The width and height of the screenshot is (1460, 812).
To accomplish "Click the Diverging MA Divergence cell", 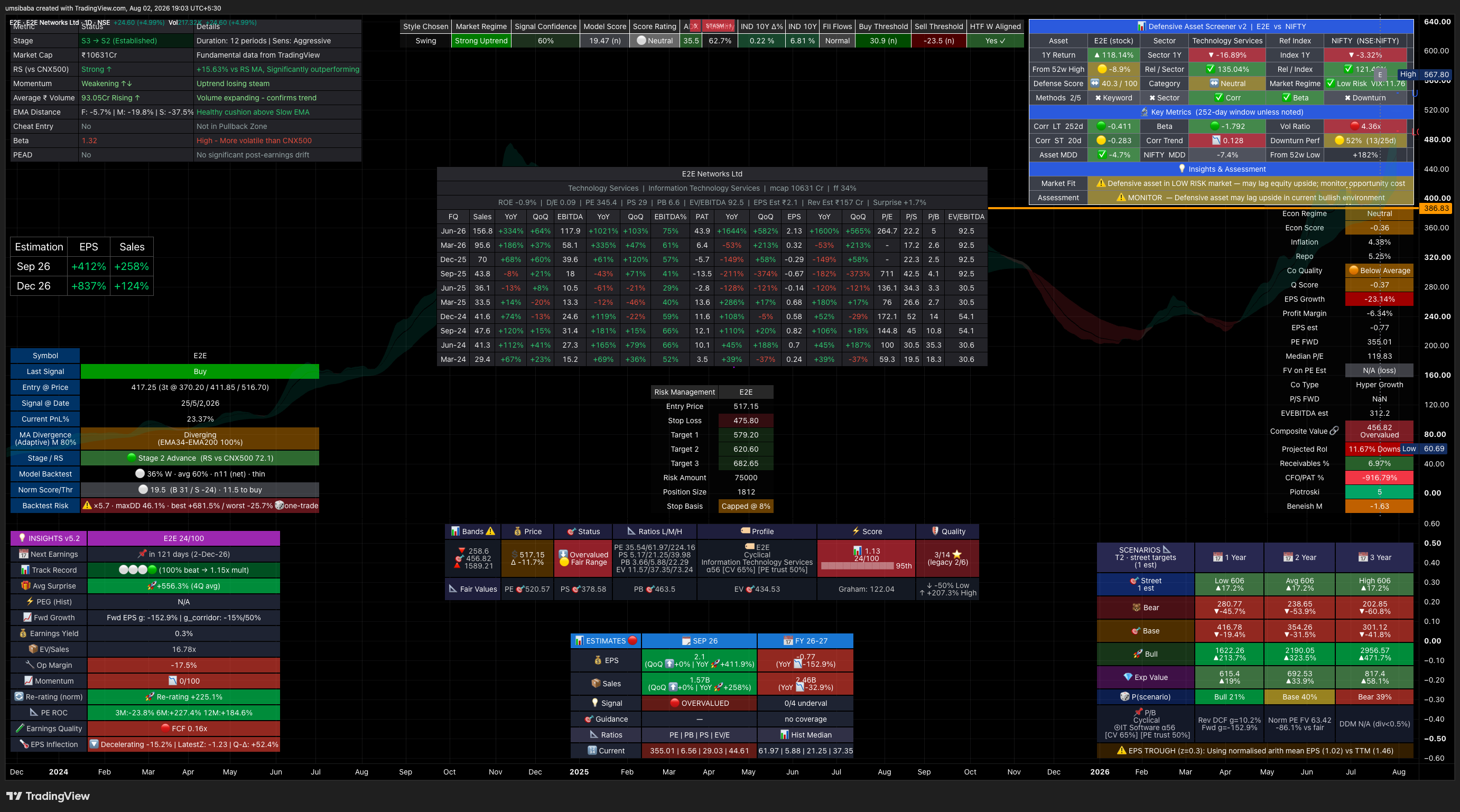I will coord(200,438).
